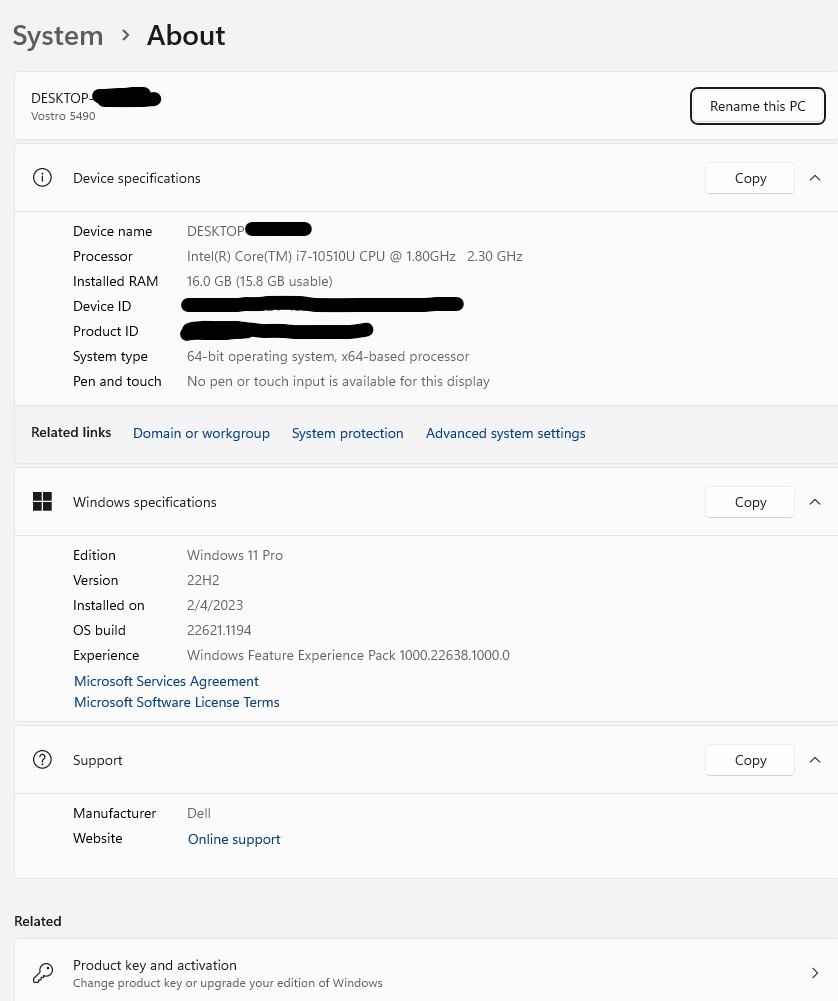This screenshot has width=838, height=1001.
Task: Copy the device specifications
Action: click(x=750, y=178)
